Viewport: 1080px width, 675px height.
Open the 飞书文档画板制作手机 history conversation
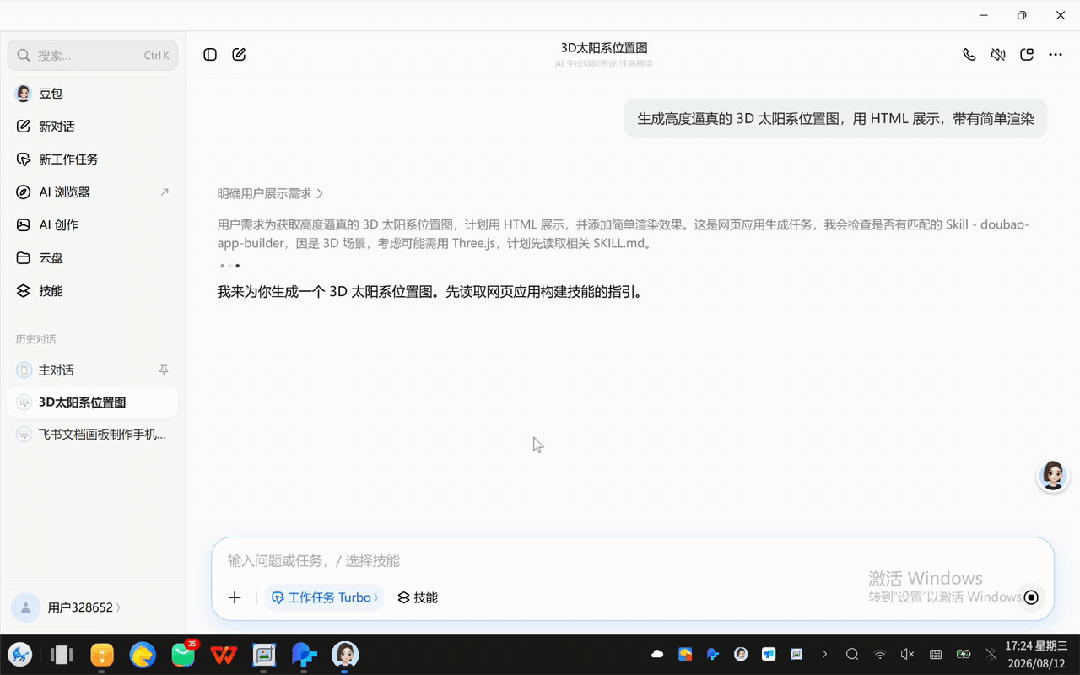coord(92,435)
